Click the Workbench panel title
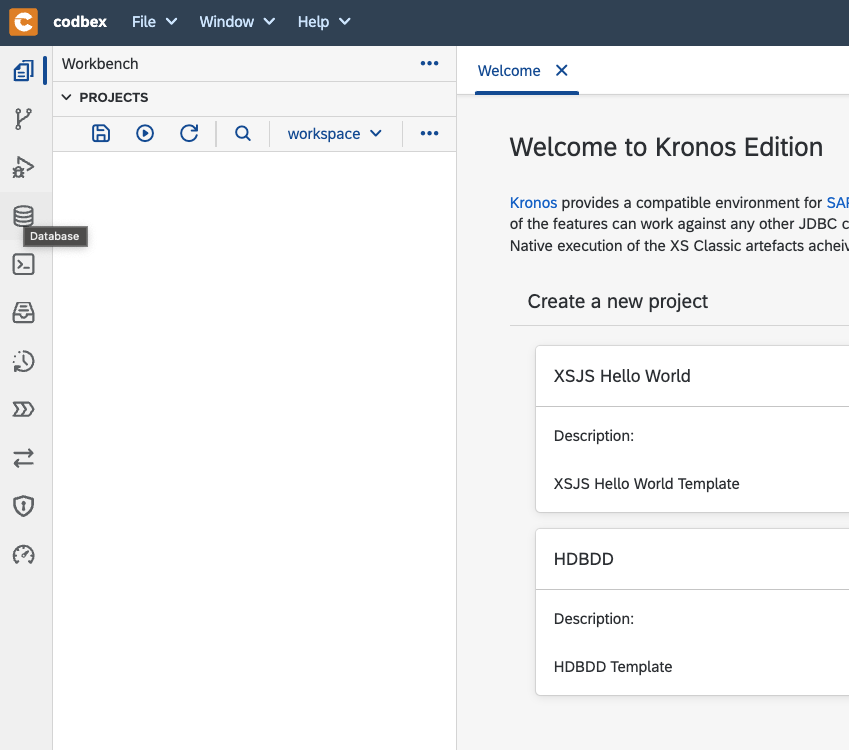Screen dimensions: 849x750 tap(100, 64)
